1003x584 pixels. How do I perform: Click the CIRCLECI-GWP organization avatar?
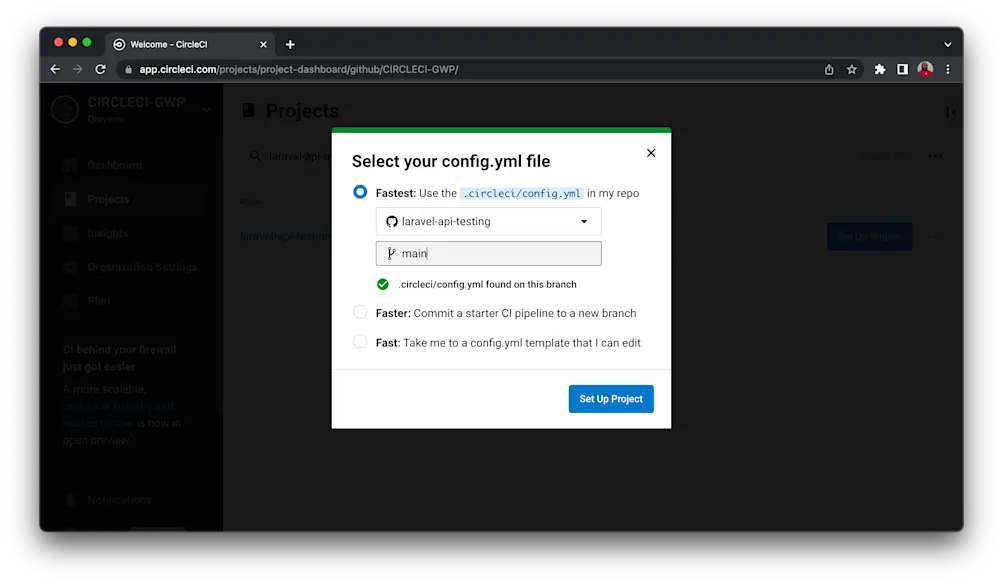65,109
